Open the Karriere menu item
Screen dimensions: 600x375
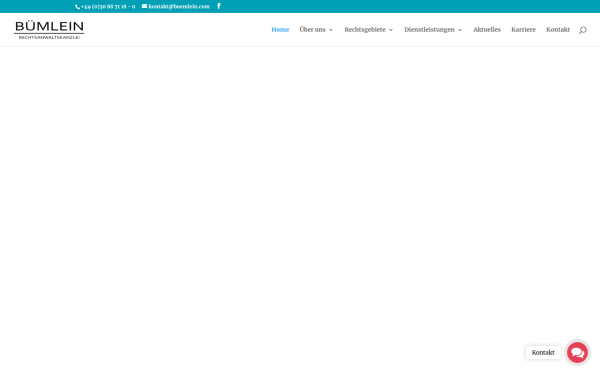[x=523, y=30]
